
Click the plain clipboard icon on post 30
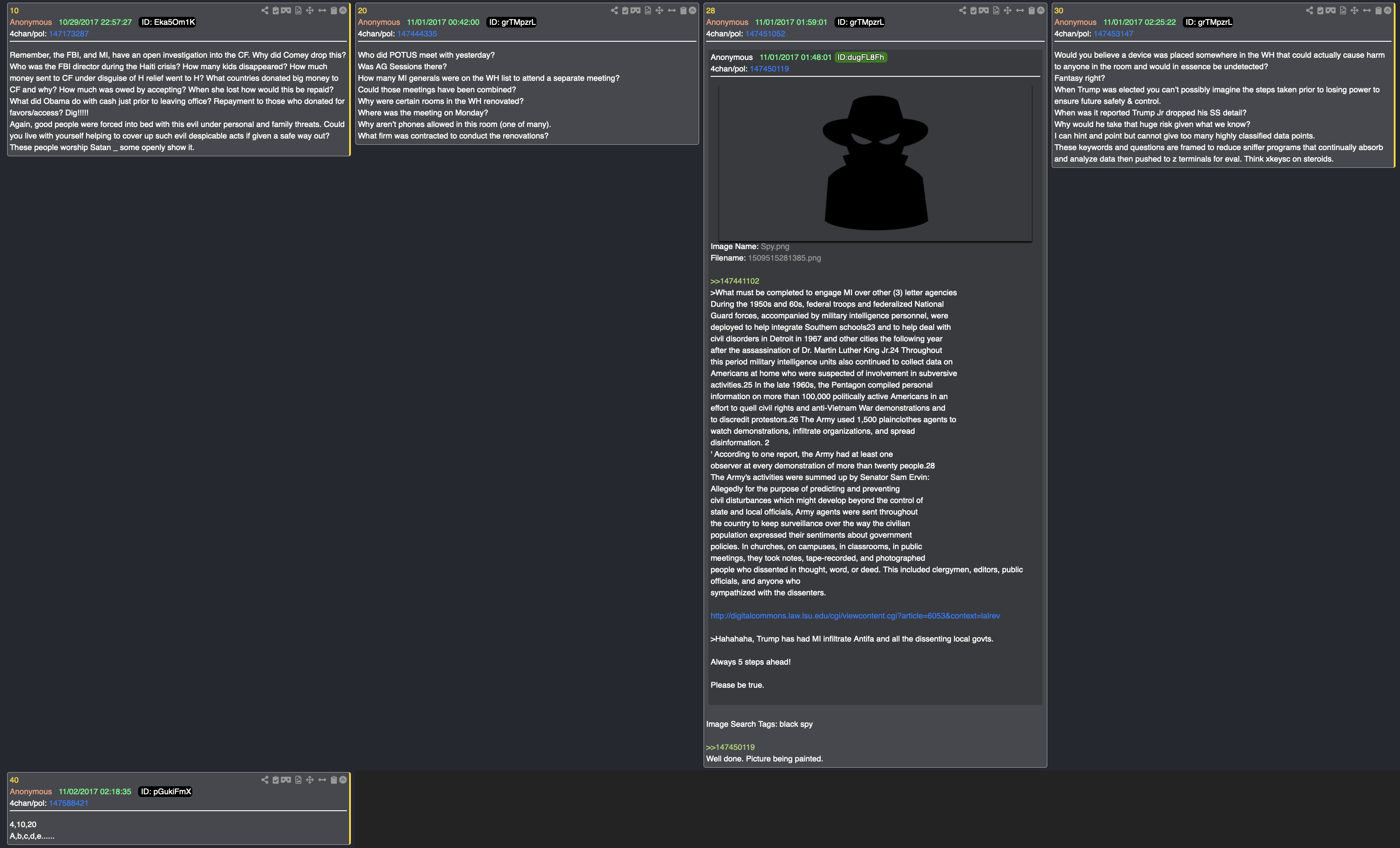1378,10
